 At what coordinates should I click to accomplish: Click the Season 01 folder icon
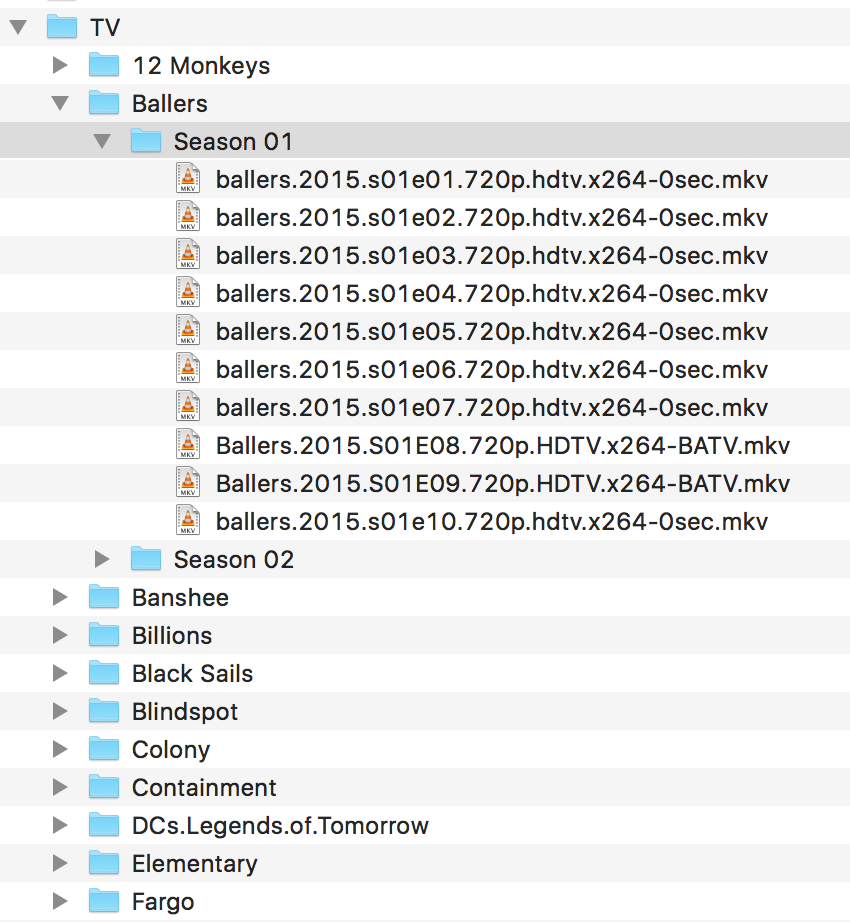146,142
